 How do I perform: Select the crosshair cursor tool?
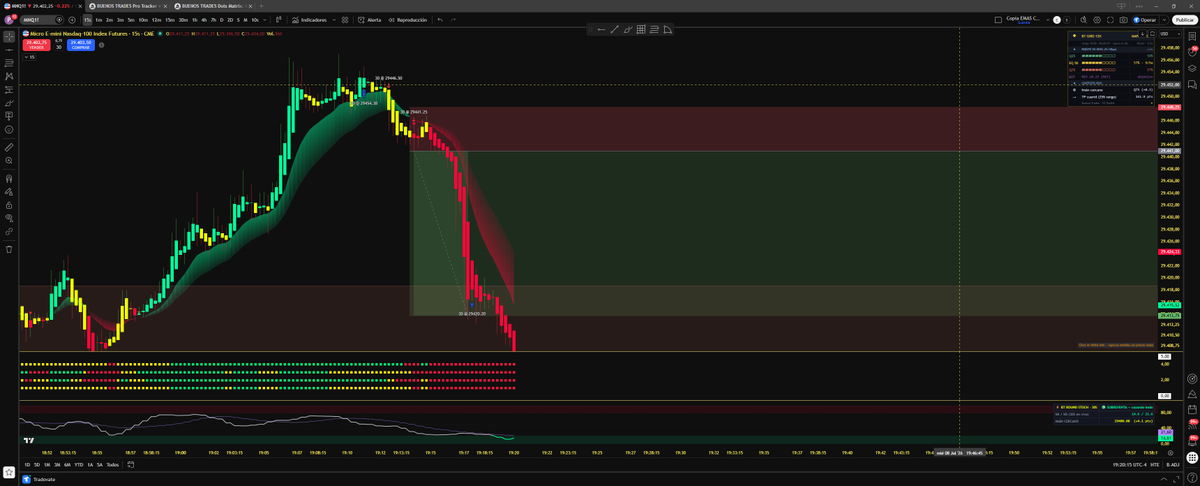pos(9,37)
